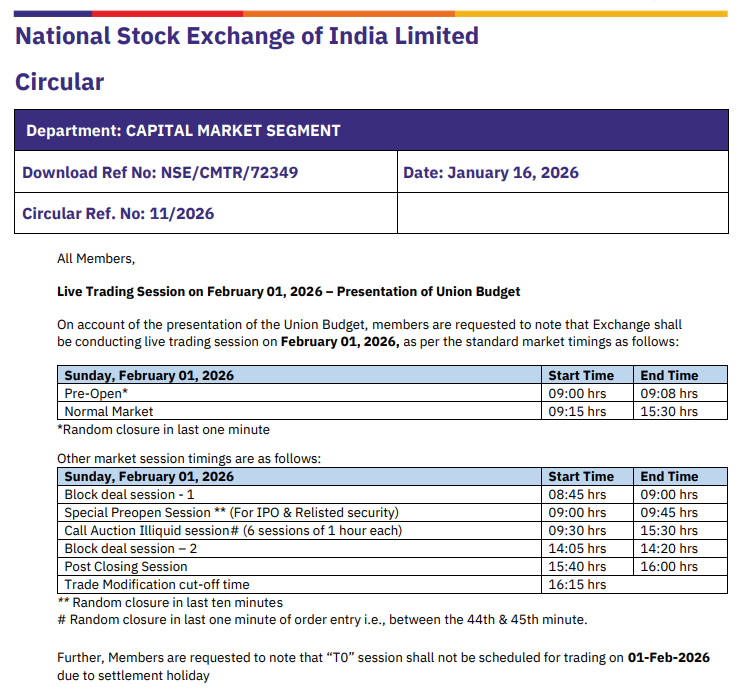Screen dimensions: 753x690
Task: Click the Circular heading
Action: tap(59, 82)
